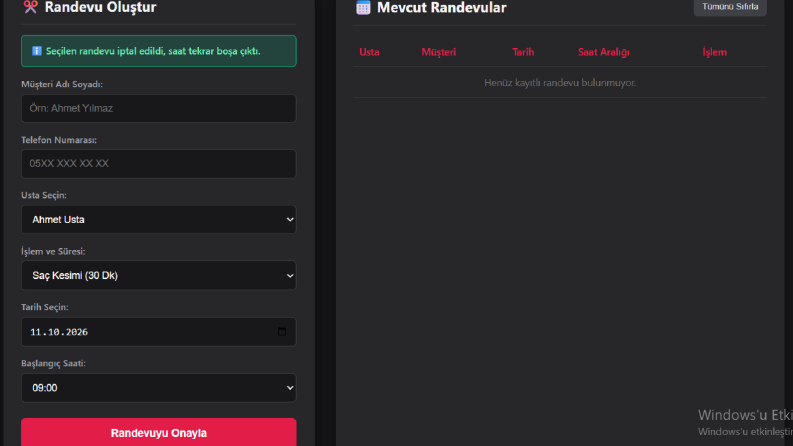Click the Mevcut Randevular heading
793x446 pixels.
pos(442,8)
